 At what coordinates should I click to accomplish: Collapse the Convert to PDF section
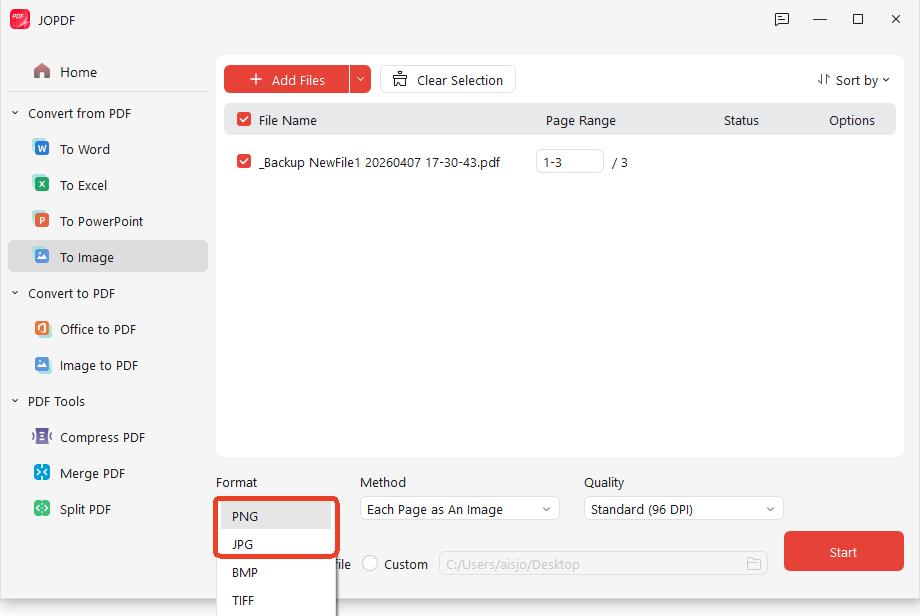pos(15,293)
